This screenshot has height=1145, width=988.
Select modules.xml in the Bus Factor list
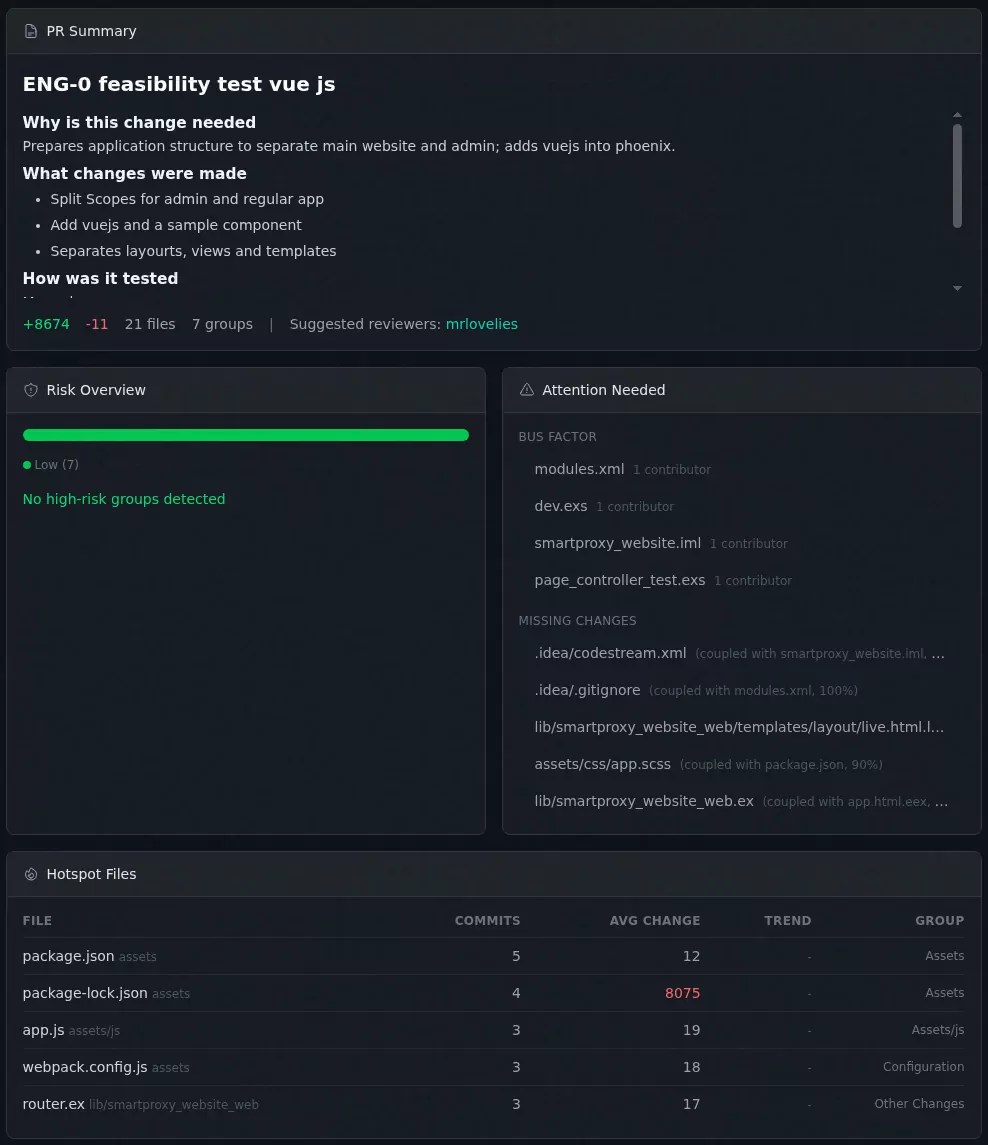click(579, 469)
